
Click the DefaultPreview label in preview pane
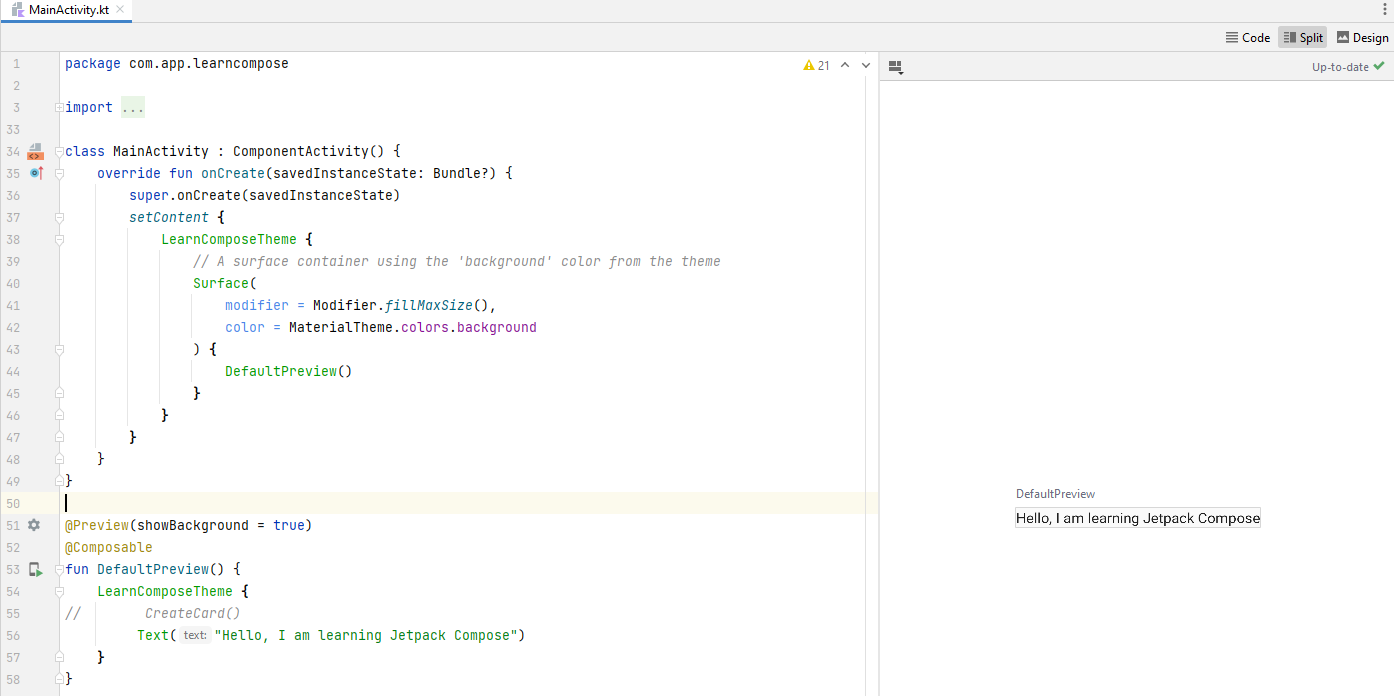[1055, 494]
